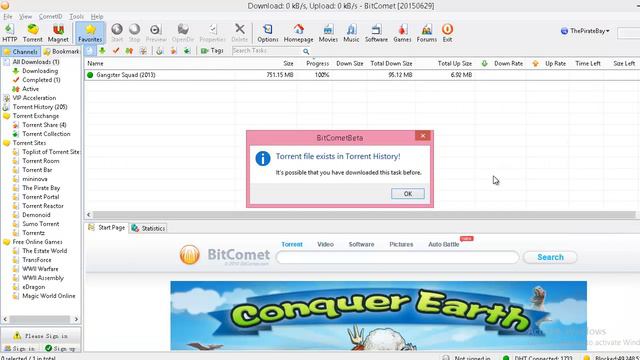The width and height of the screenshot is (640, 360).
Task: Expand the Free Online Games folder
Action: (37, 242)
